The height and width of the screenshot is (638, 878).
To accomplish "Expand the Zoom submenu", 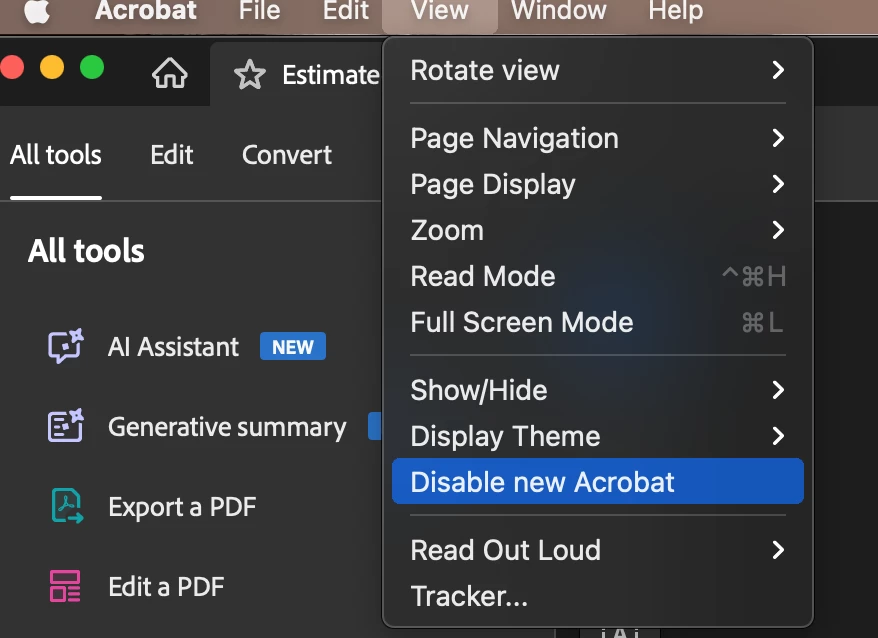I will point(597,230).
